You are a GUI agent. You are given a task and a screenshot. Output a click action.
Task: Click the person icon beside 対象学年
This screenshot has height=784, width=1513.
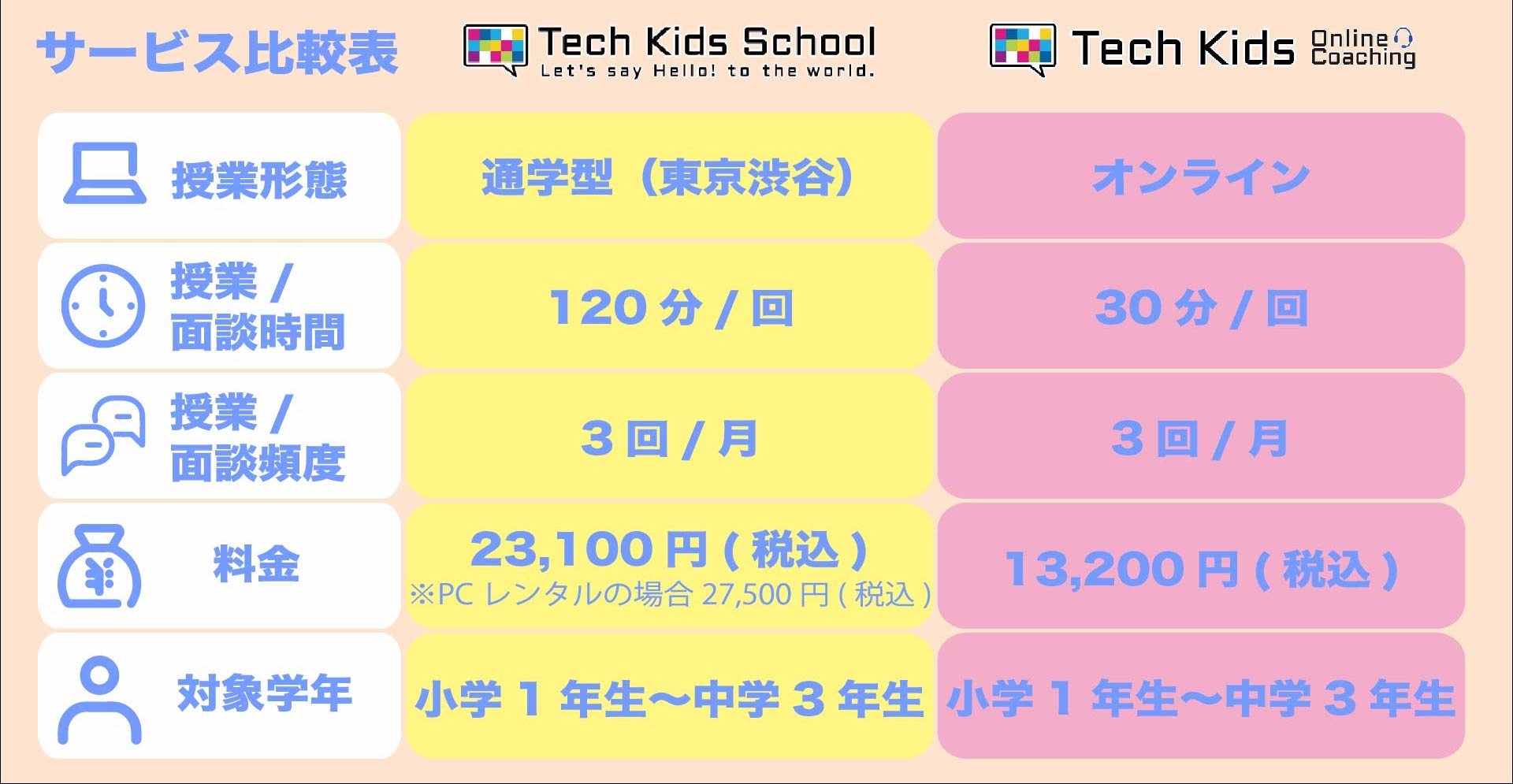point(99,700)
